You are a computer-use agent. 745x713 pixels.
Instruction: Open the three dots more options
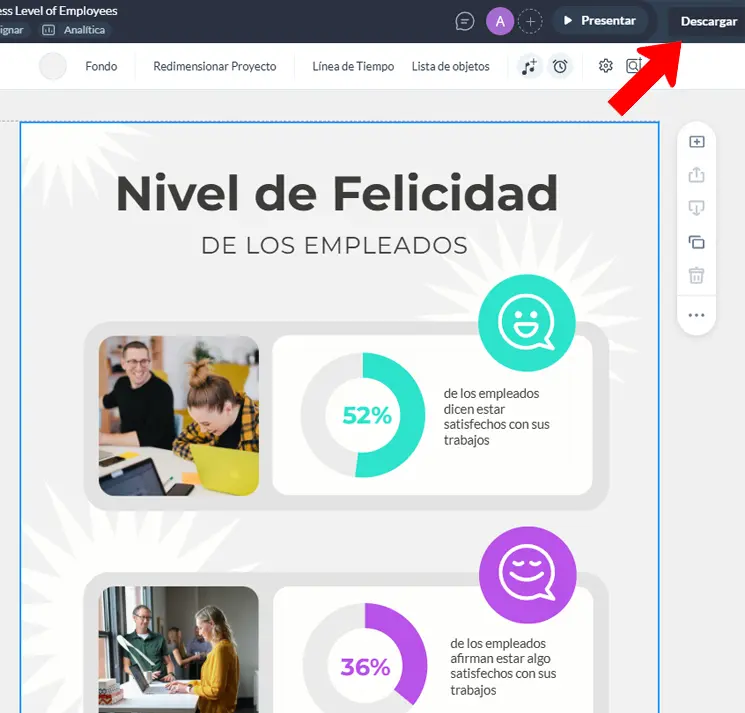coord(697,315)
